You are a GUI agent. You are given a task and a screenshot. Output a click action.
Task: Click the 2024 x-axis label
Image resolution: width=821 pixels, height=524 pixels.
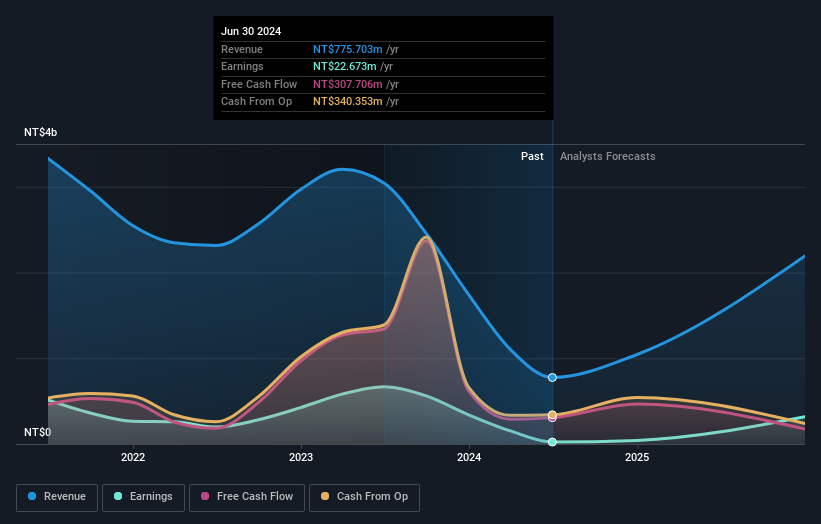469,457
